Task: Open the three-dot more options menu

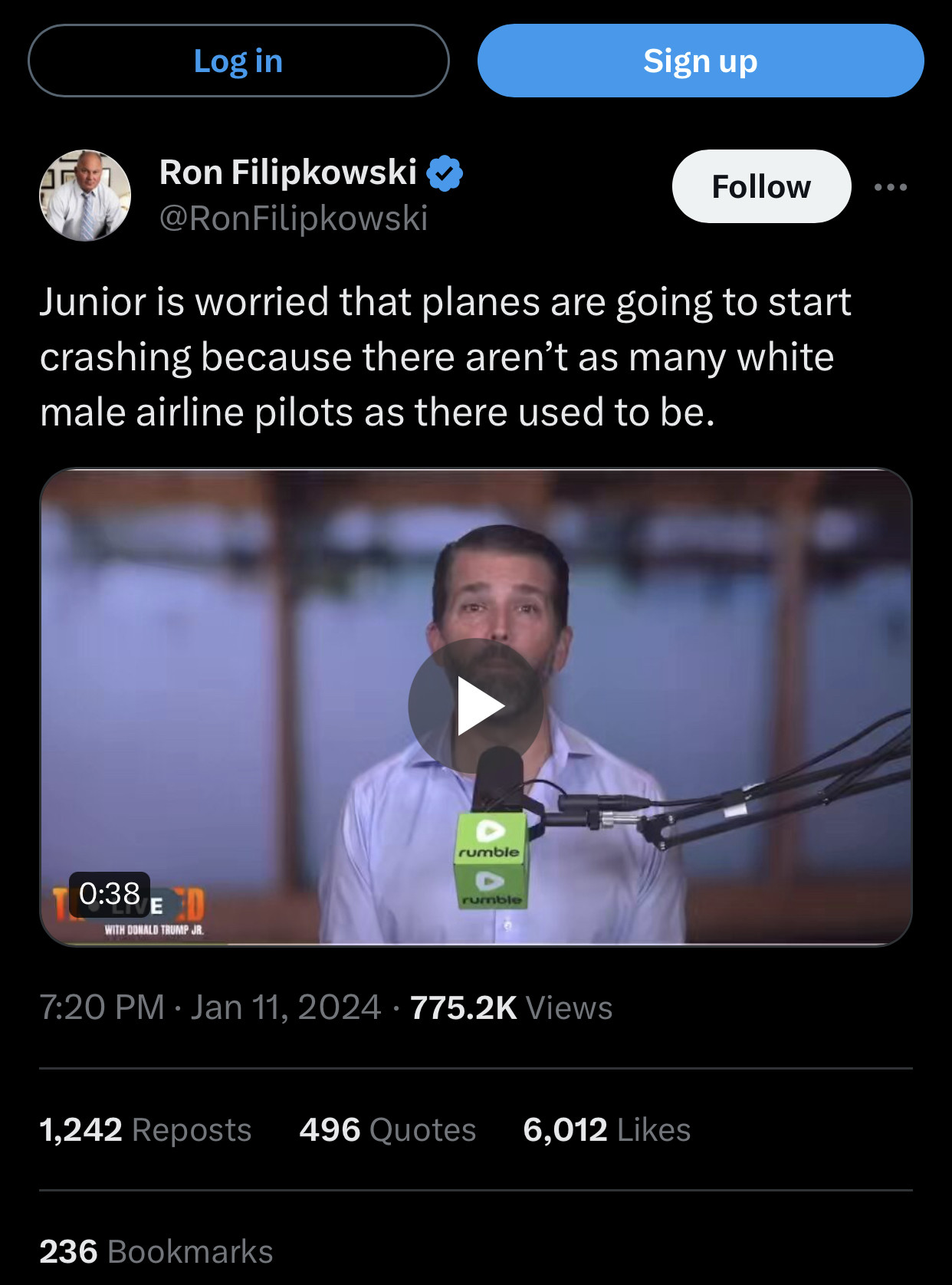Action: (x=891, y=187)
